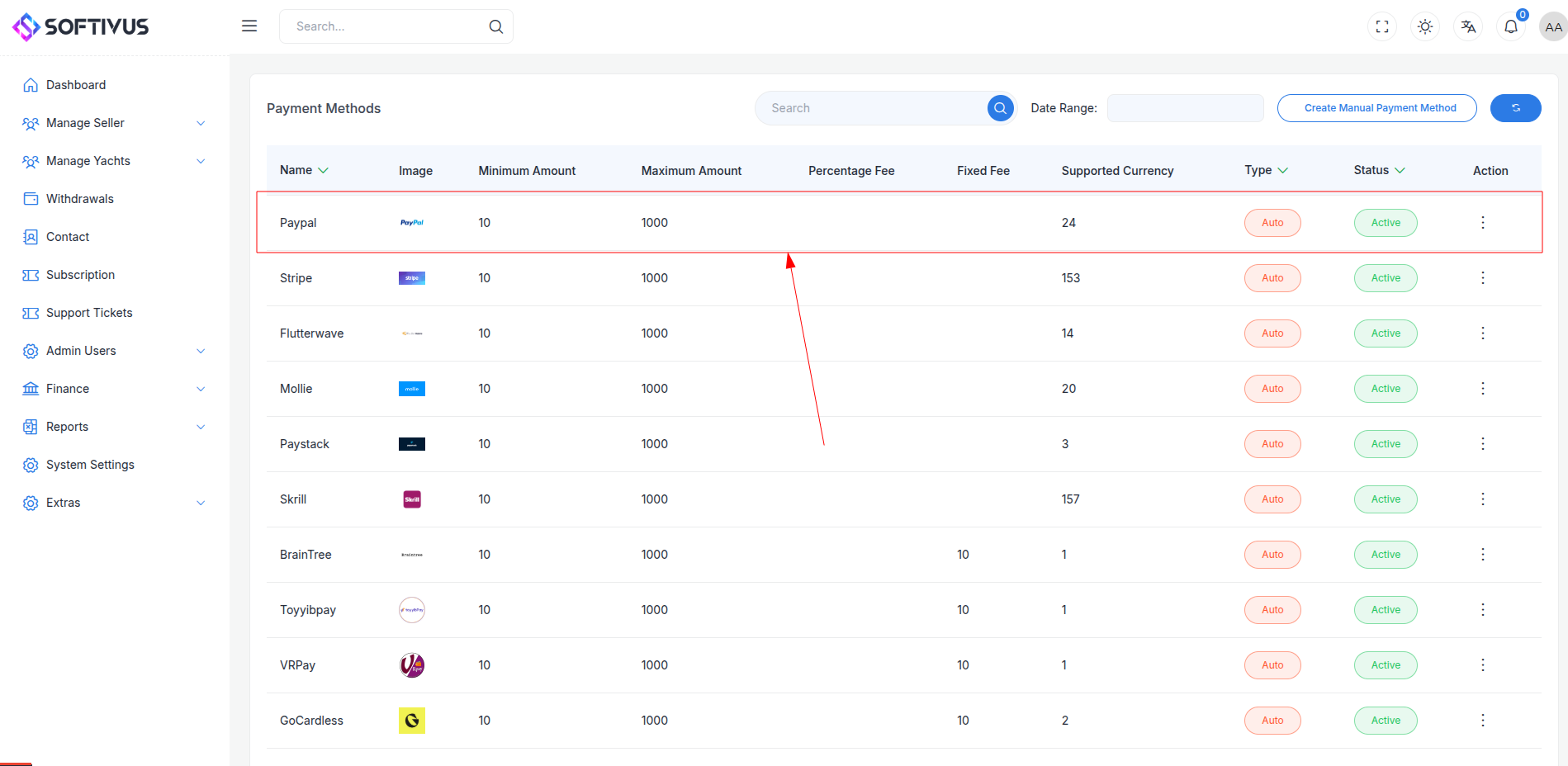The image size is (1568, 766).
Task: Open the language translate icon
Action: [x=1468, y=26]
